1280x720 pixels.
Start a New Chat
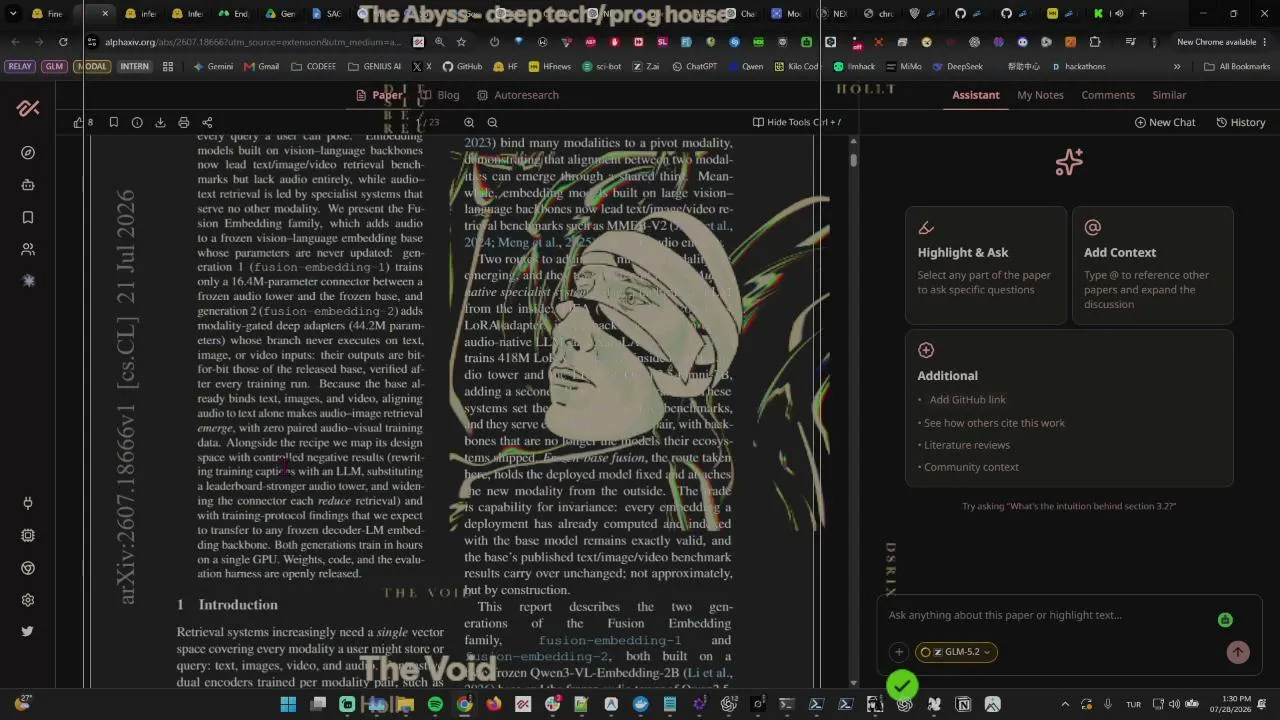click(x=1165, y=122)
